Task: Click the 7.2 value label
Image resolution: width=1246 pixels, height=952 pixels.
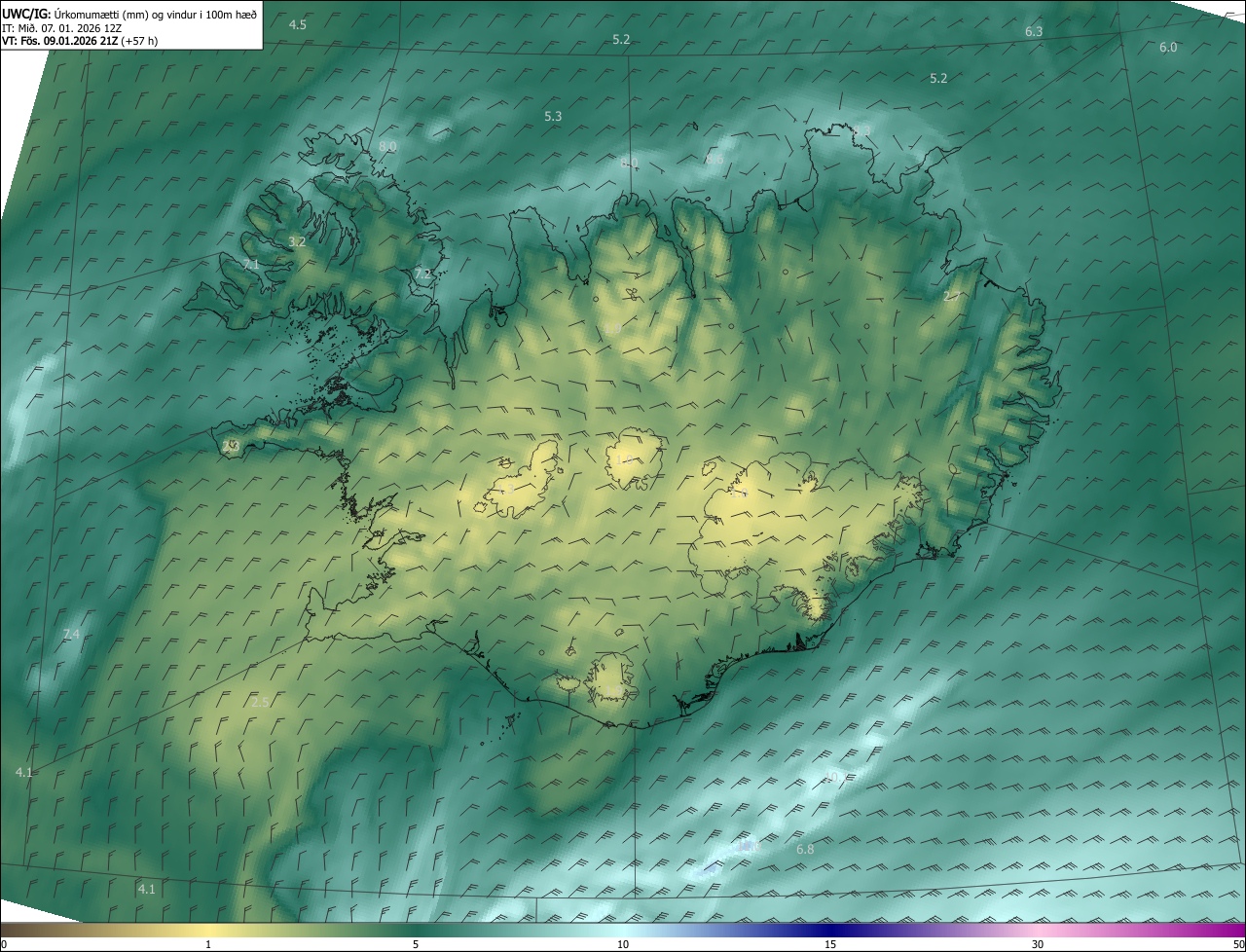Action: [422, 275]
